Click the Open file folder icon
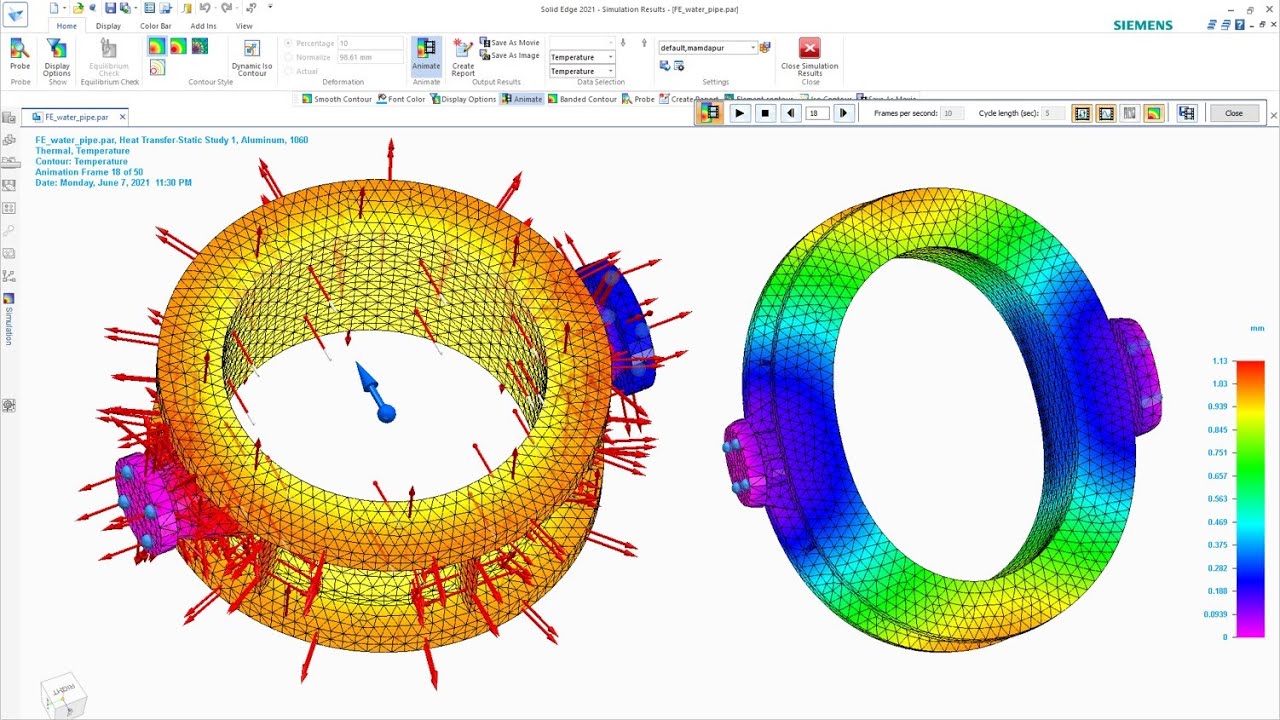This screenshot has height=720, width=1280. pos(78,8)
